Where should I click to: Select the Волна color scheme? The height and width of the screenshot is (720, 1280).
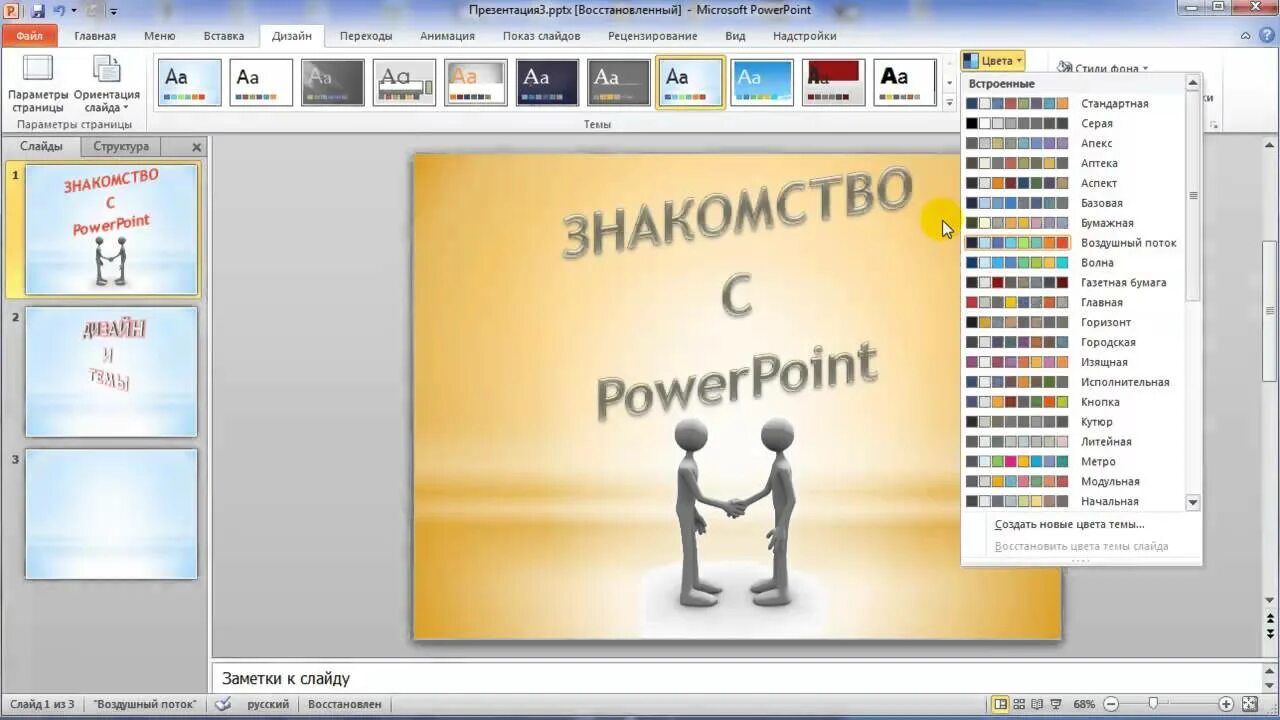coord(1076,263)
